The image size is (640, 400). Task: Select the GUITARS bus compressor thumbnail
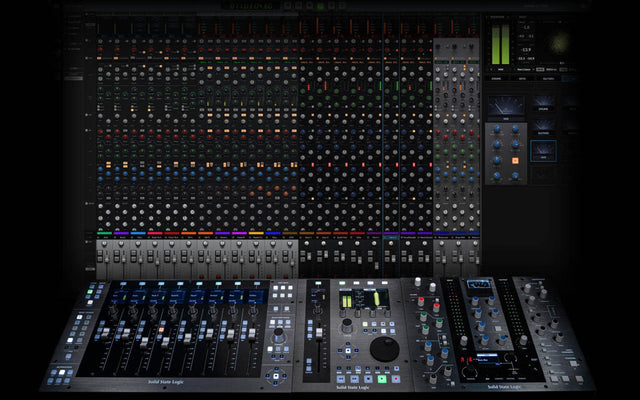pos(543,128)
